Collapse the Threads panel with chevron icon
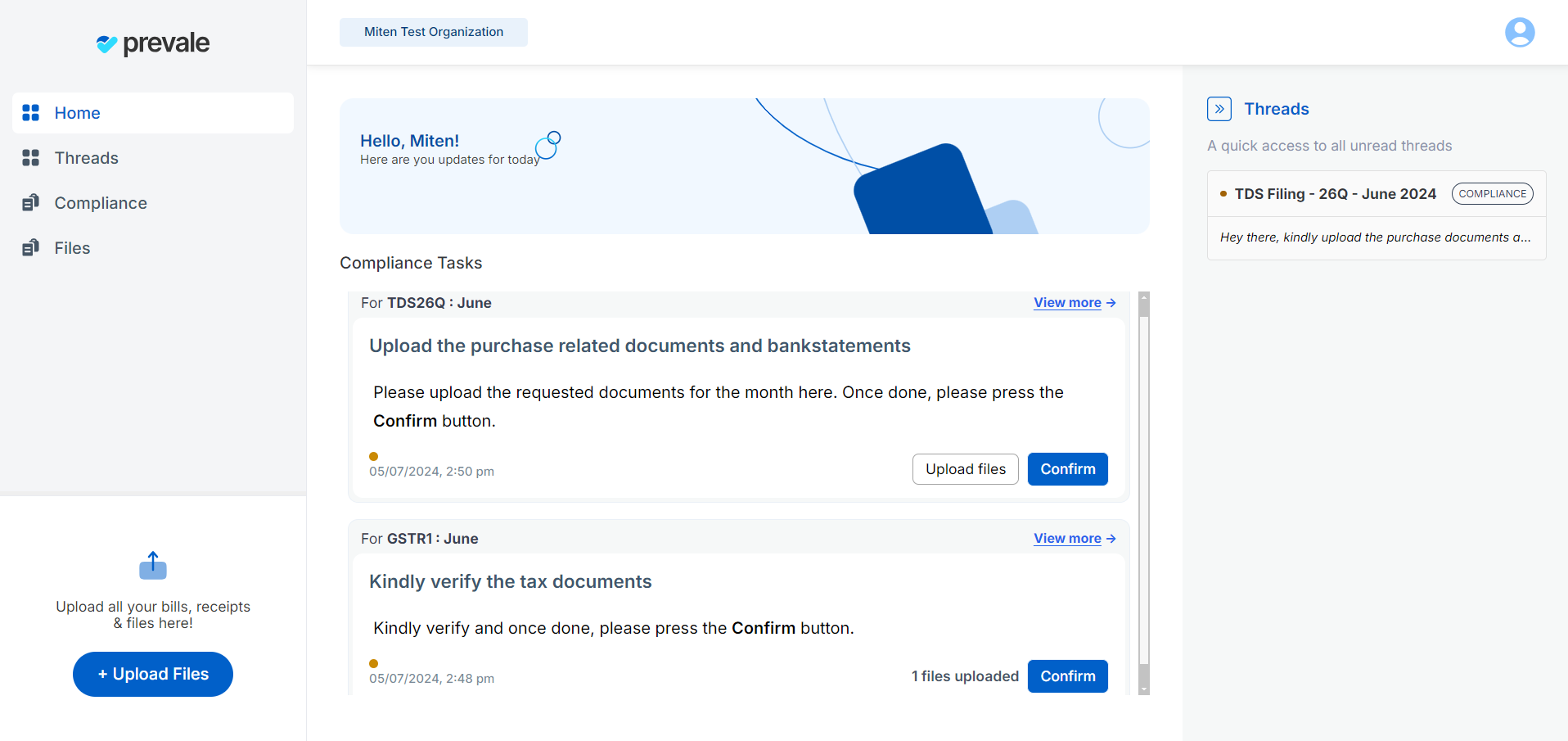Image resolution: width=1568 pixels, height=741 pixels. pyautogui.click(x=1219, y=109)
